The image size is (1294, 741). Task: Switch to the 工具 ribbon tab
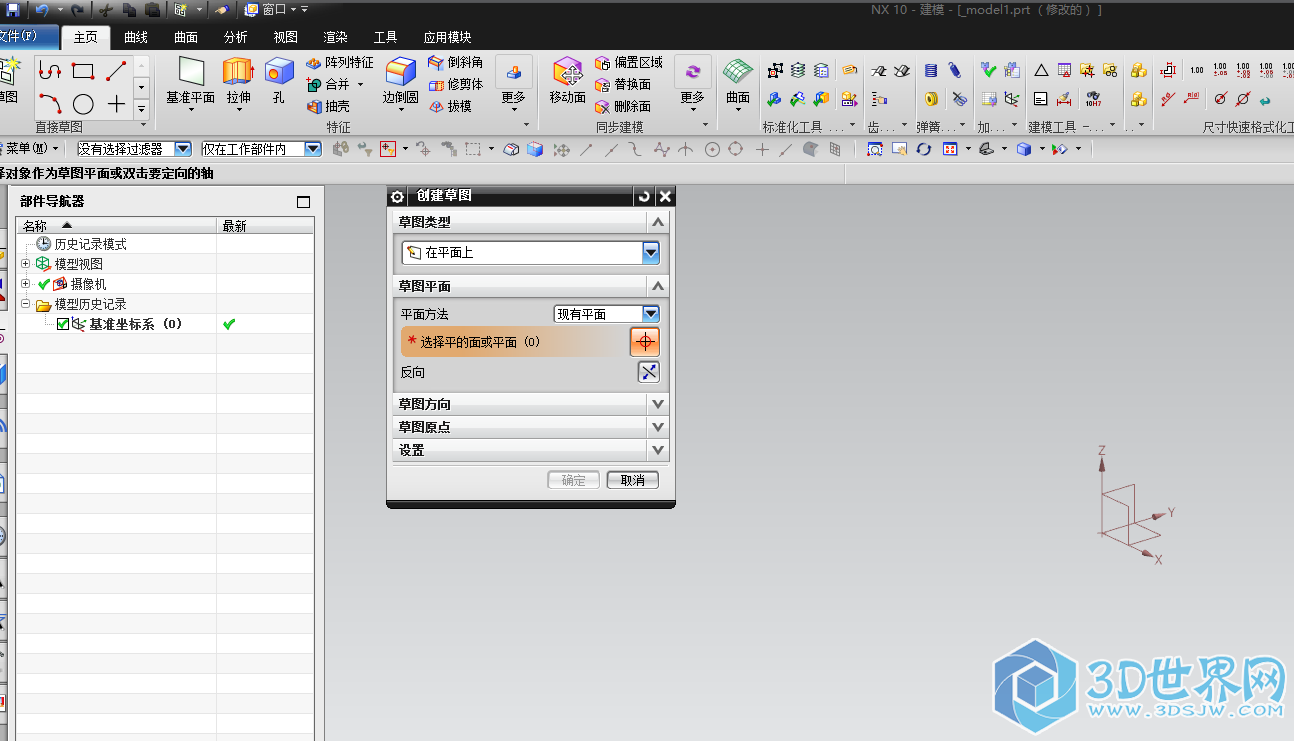(386, 37)
